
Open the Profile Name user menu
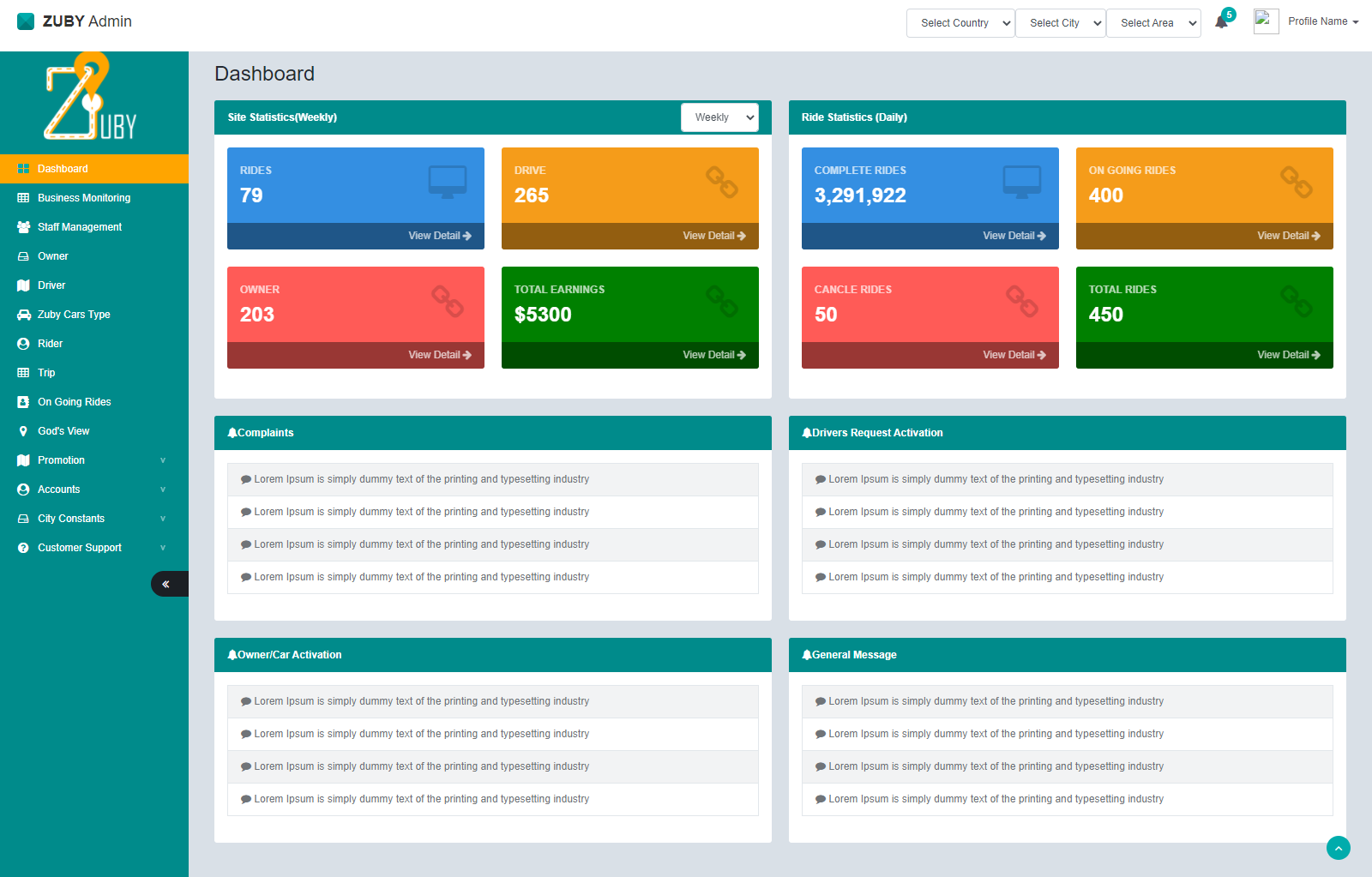click(1322, 21)
